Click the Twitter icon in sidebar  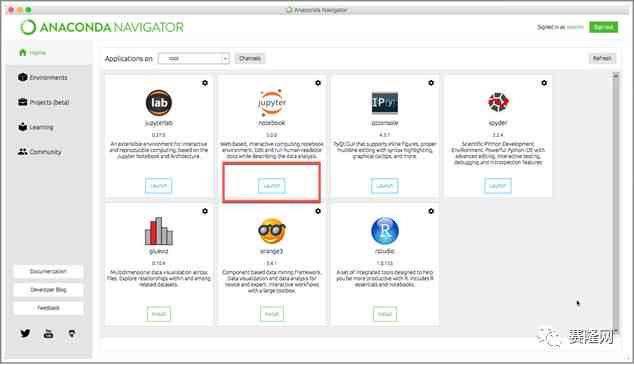coord(25,333)
